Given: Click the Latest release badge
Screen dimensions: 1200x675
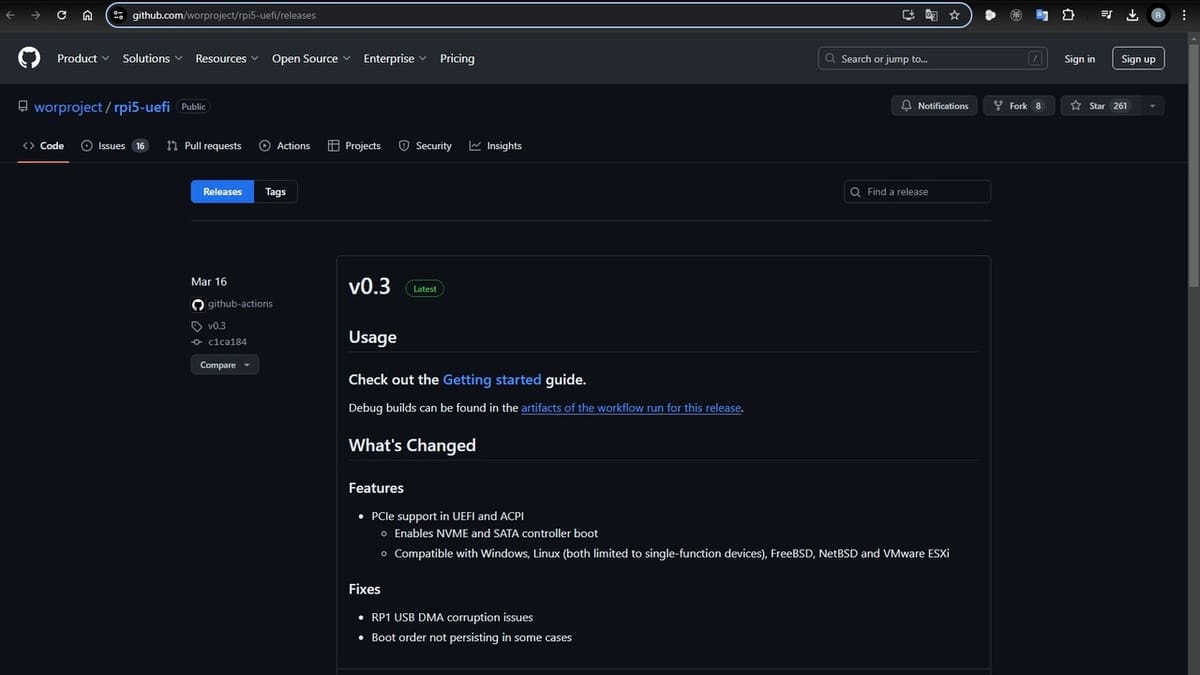Looking at the screenshot, I should [425, 288].
